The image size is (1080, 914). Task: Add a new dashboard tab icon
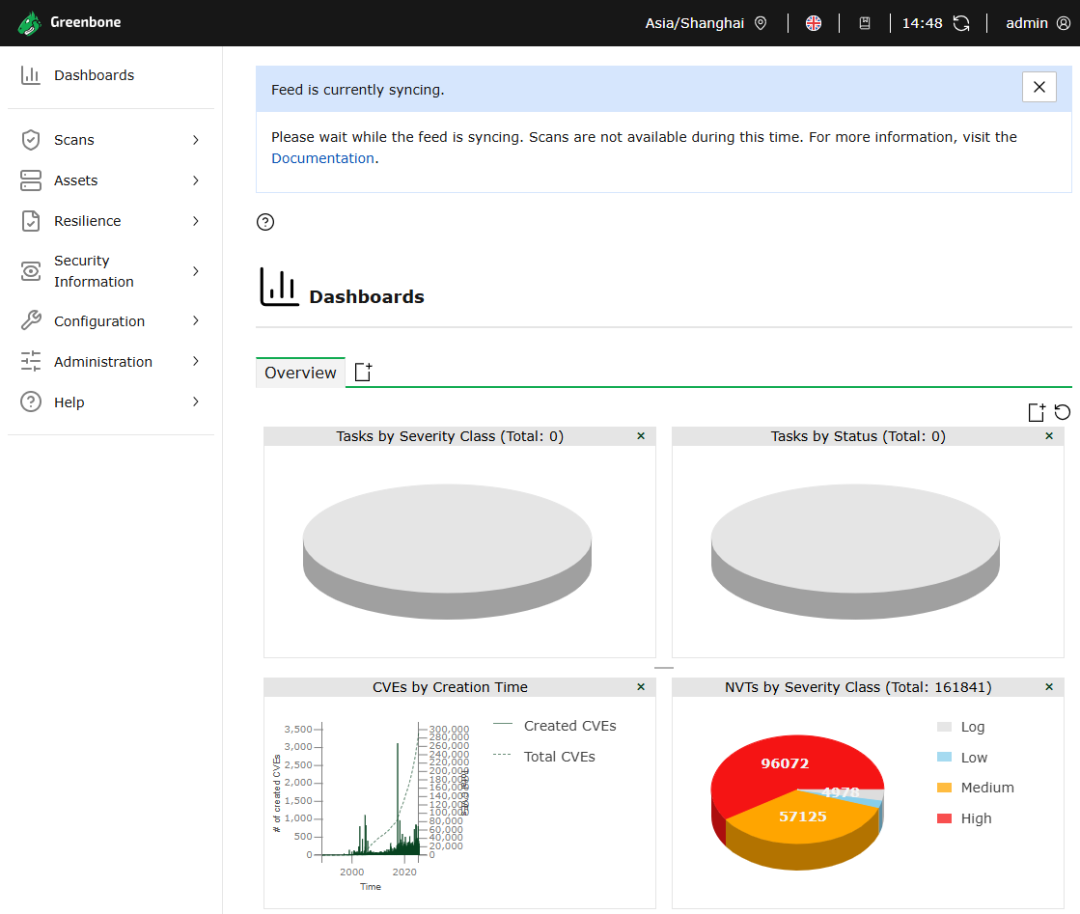click(x=363, y=372)
